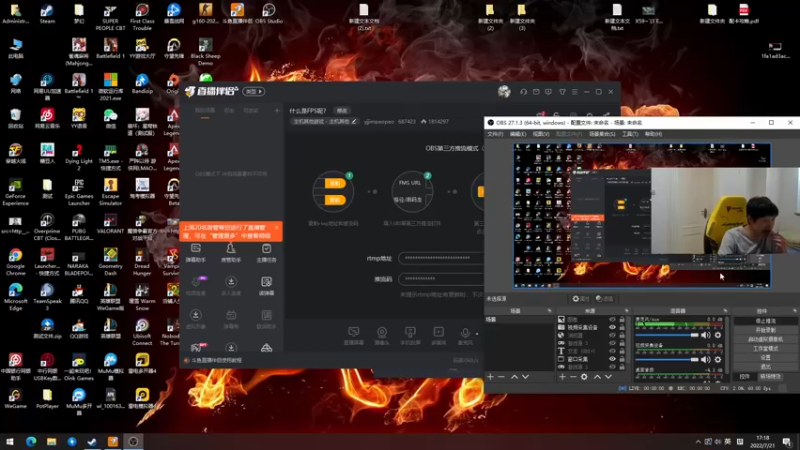
Task: Open Bandizip on the desktop
Action: click(142, 84)
